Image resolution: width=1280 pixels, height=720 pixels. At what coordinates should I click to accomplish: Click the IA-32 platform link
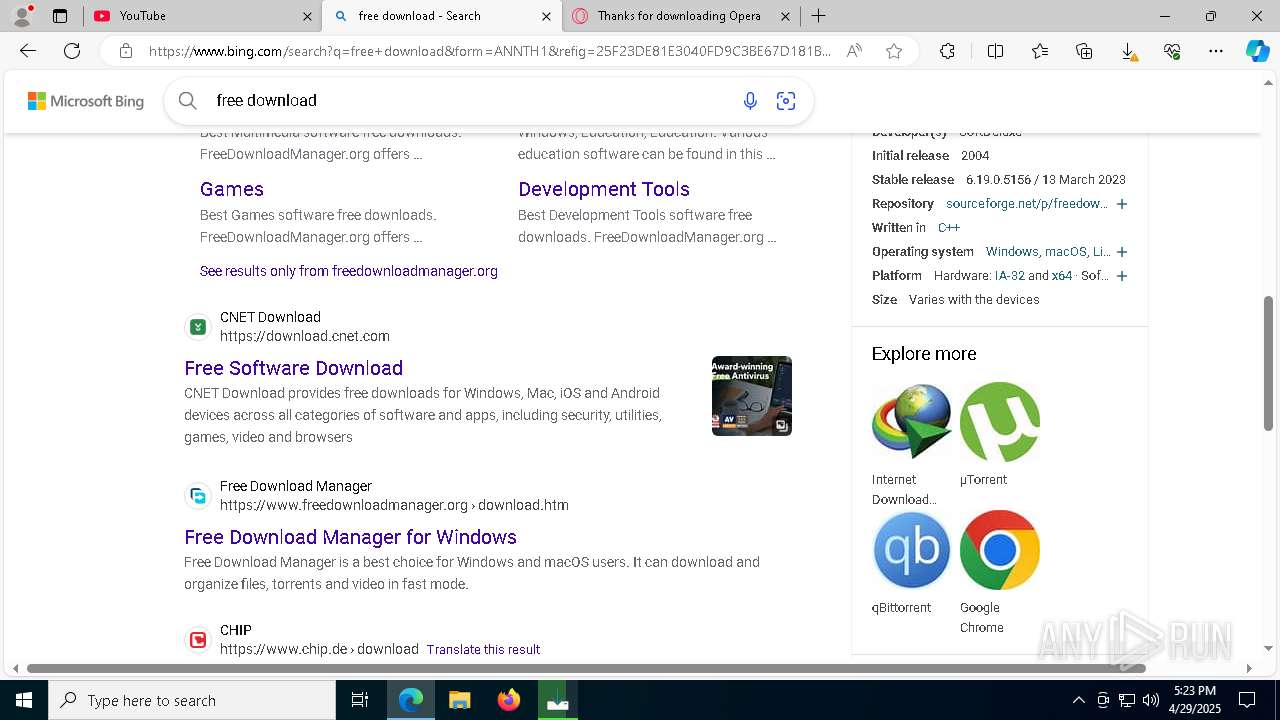click(x=1009, y=276)
